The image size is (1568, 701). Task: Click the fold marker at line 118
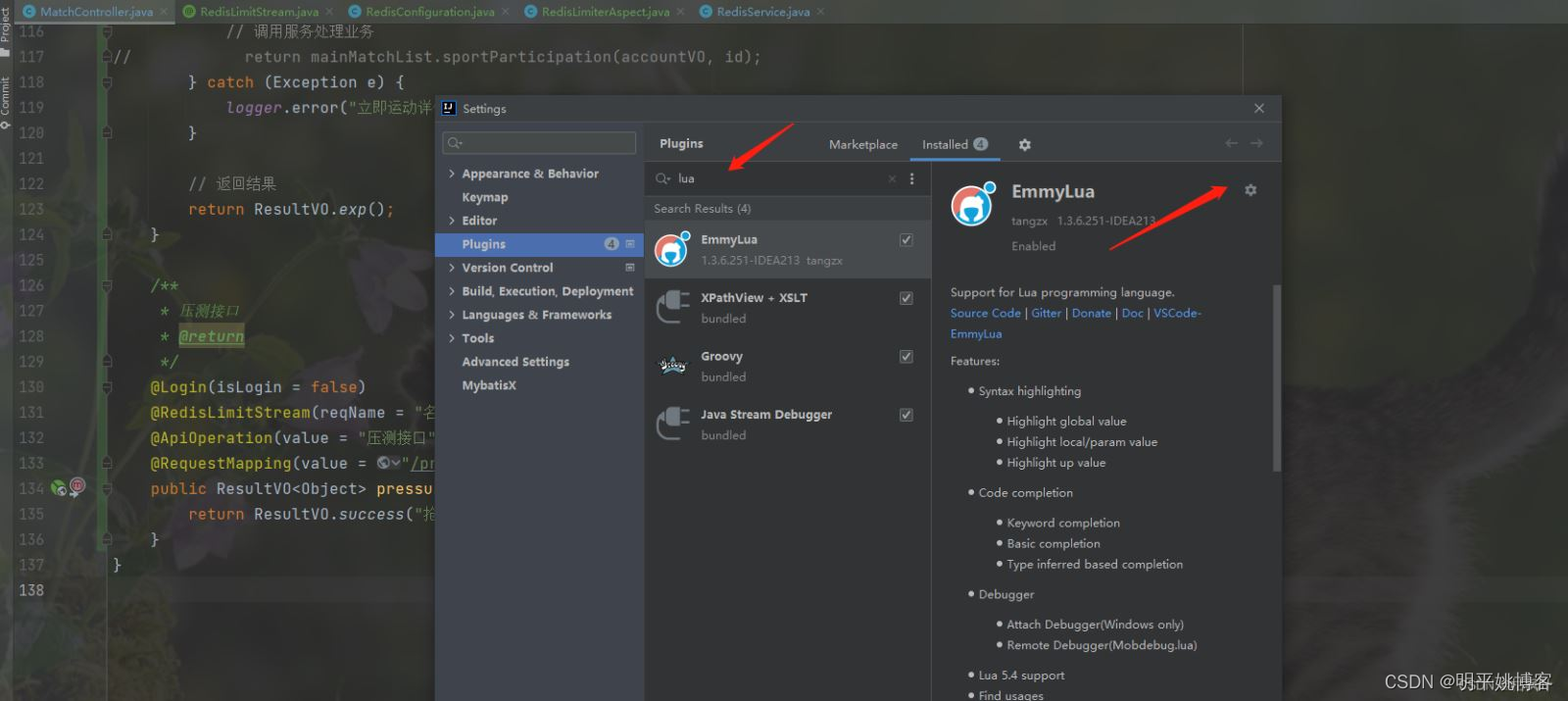click(107, 82)
